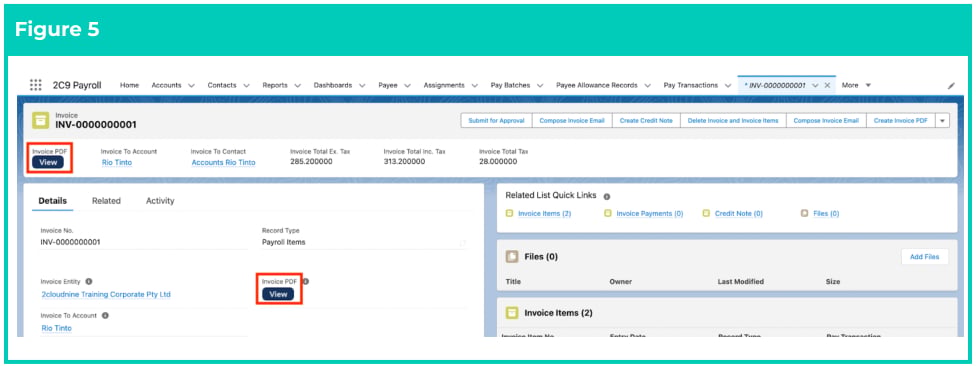Image resolution: width=976 pixels, height=366 pixels.
Task: Show more actions arrow after Create Invoice PDF
Action: point(943,121)
